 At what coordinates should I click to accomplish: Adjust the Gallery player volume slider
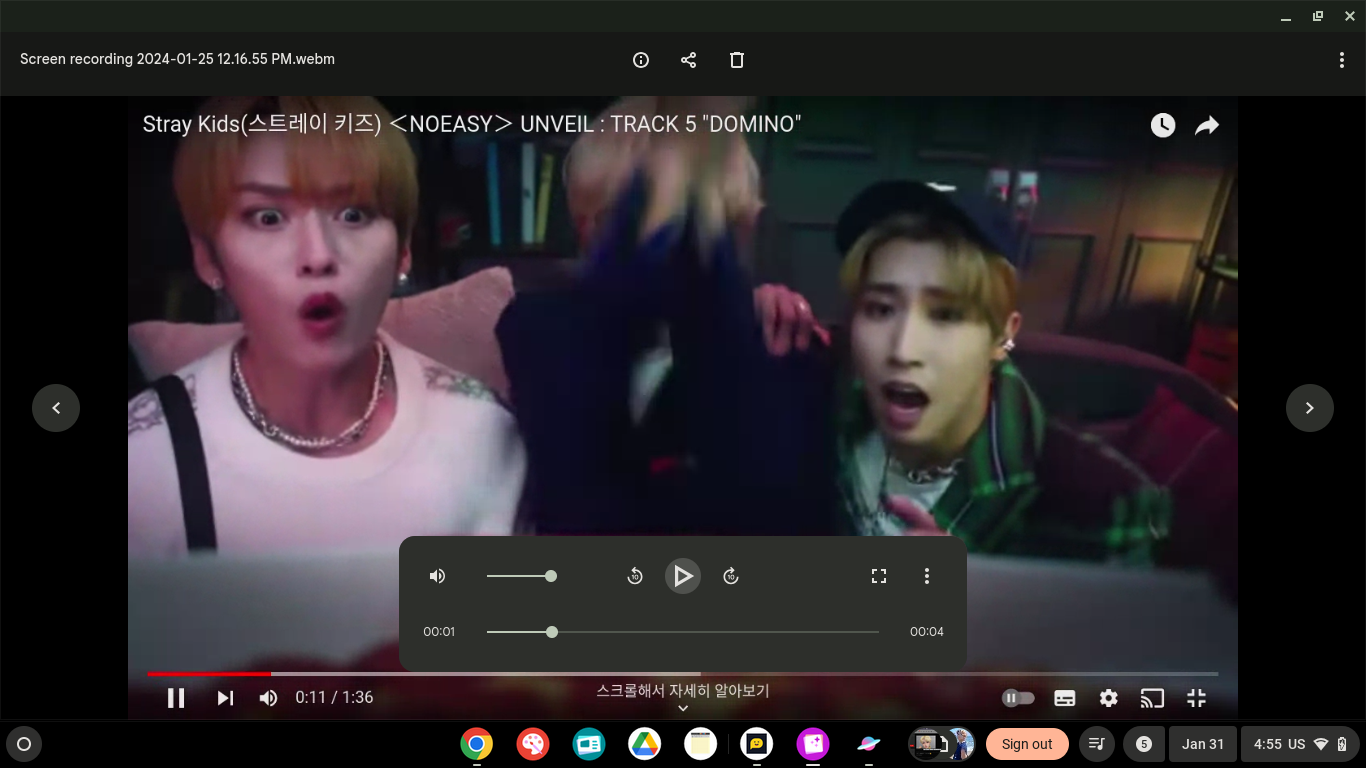point(521,576)
